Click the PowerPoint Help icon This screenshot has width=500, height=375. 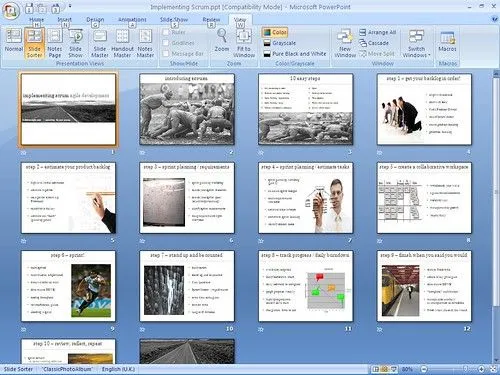point(495,19)
